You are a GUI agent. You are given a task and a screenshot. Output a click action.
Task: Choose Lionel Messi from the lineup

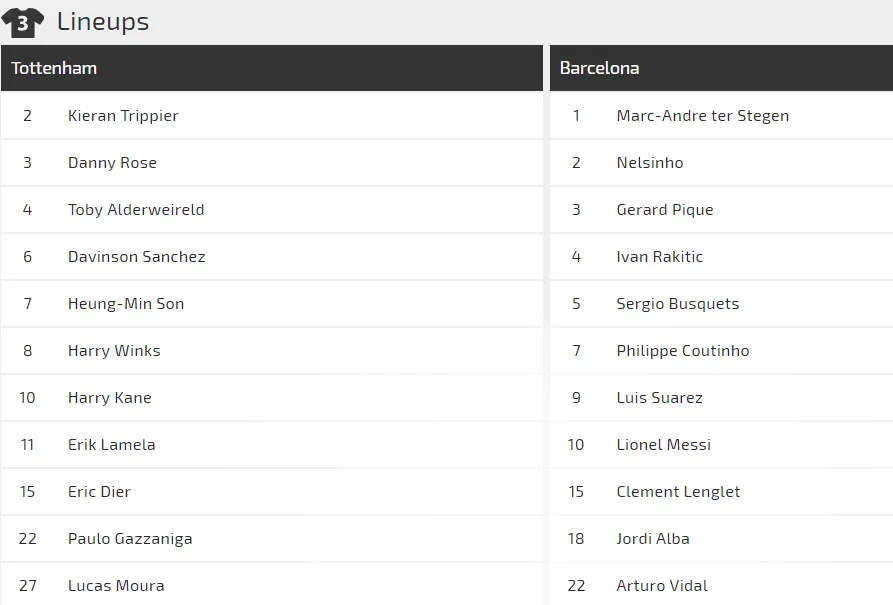(663, 445)
